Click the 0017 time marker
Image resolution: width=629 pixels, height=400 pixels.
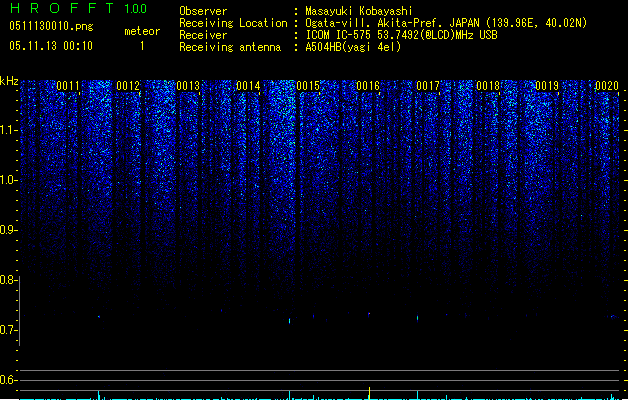(x=428, y=86)
